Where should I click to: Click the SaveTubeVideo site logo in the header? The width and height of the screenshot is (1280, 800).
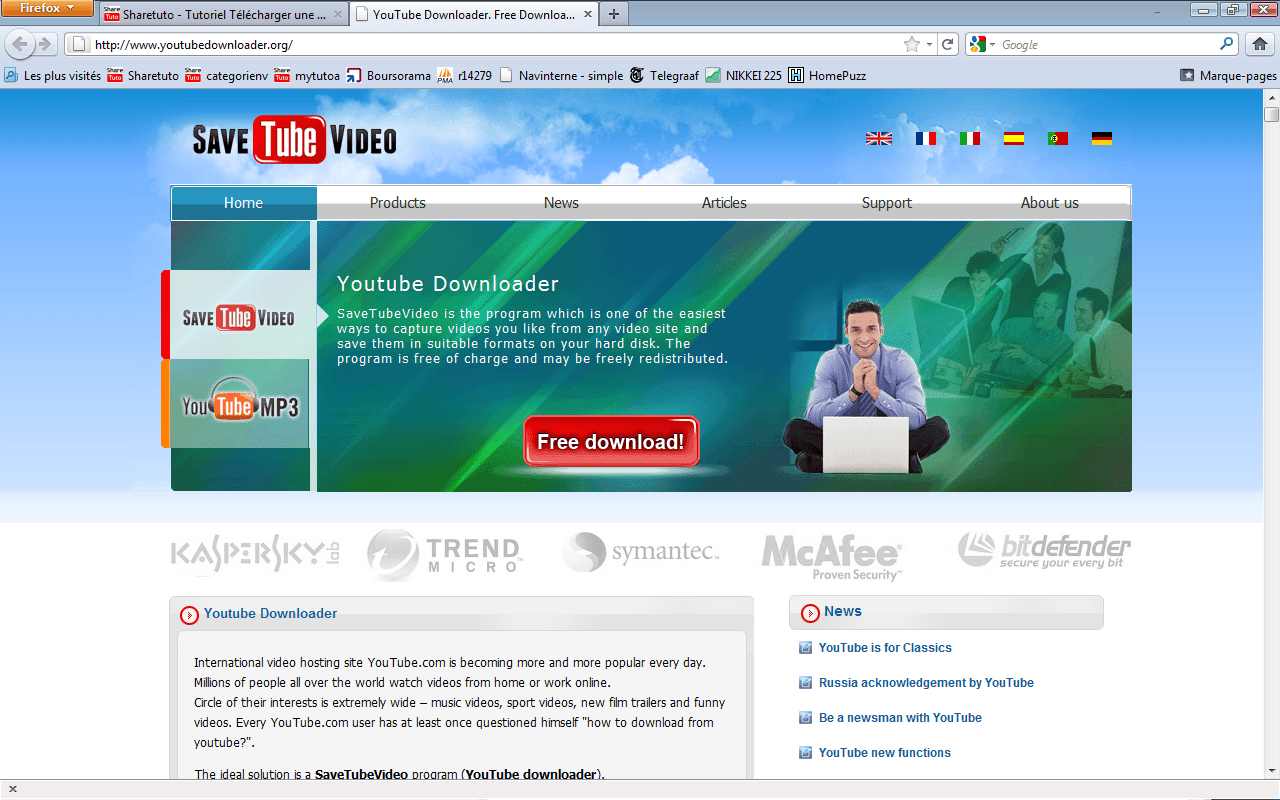tap(295, 140)
